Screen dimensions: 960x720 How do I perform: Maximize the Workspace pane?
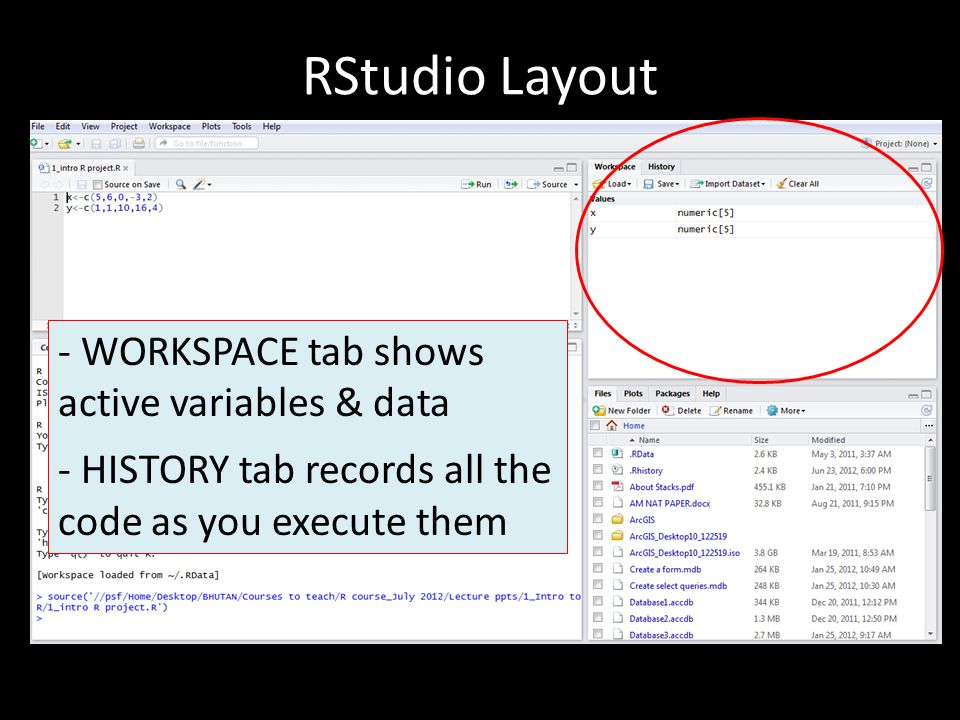pos(926,167)
